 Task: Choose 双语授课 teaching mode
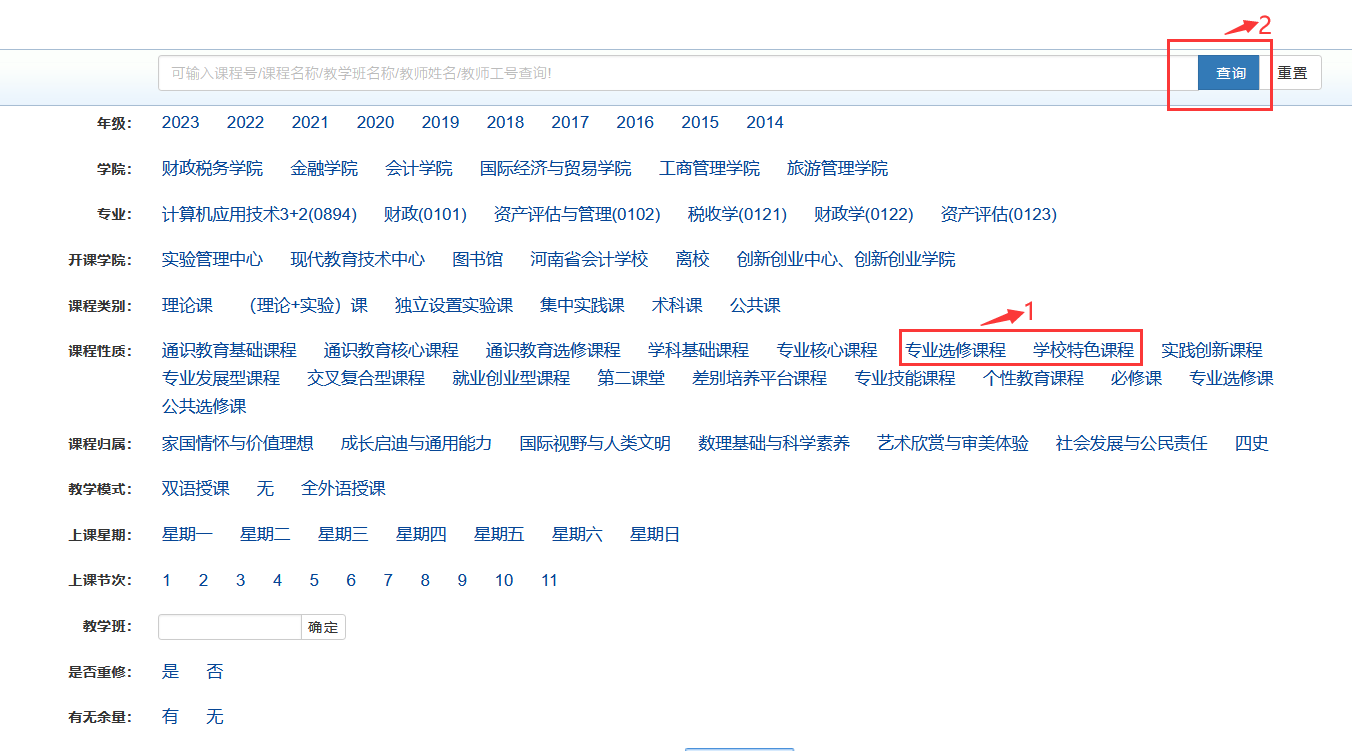tap(195, 489)
